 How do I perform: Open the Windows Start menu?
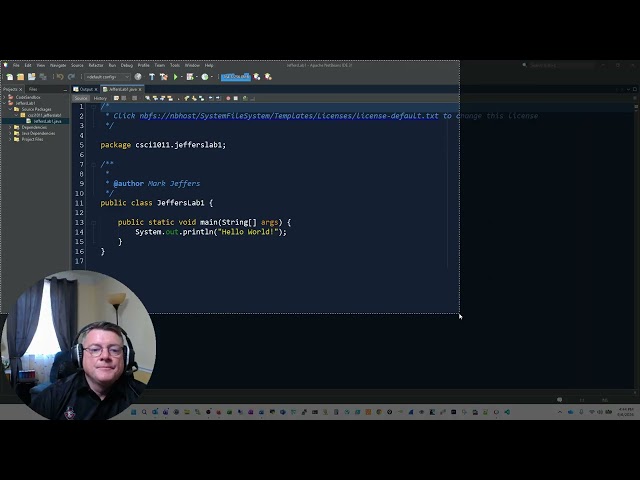point(133,412)
